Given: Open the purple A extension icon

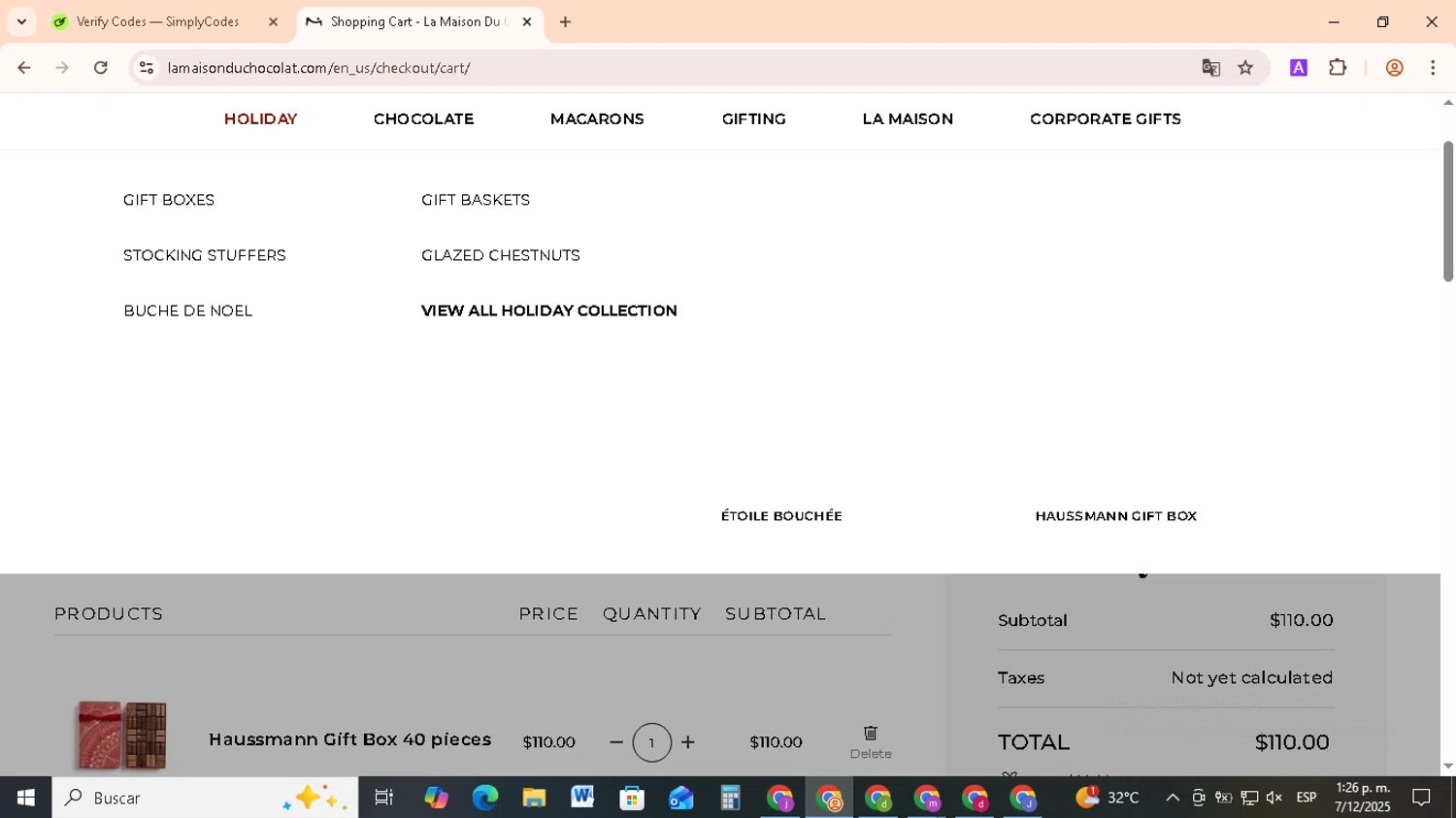Looking at the screenshot, I should tap(1299, 68).
